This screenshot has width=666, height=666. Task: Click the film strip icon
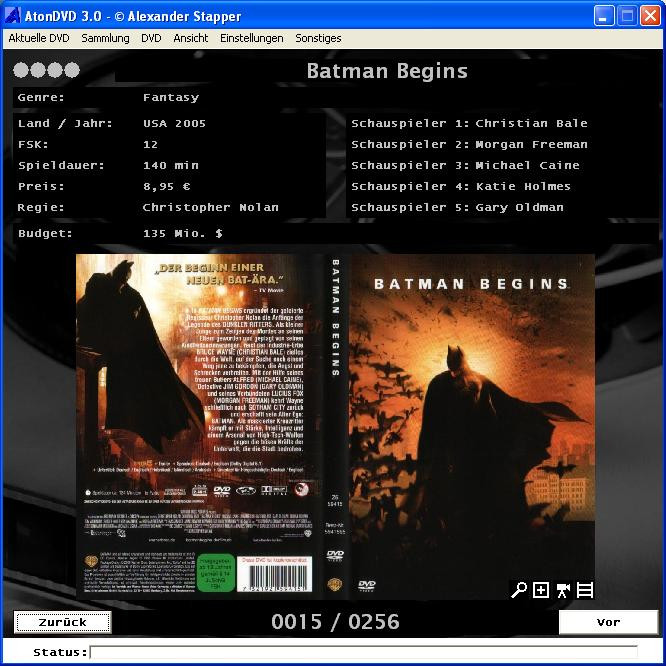click(x=584, y=590)
